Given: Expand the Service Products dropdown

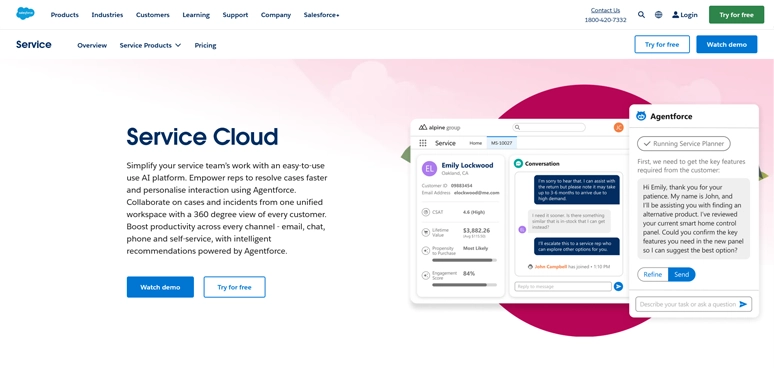Looking at the screenshot, I should click(150, 45).
